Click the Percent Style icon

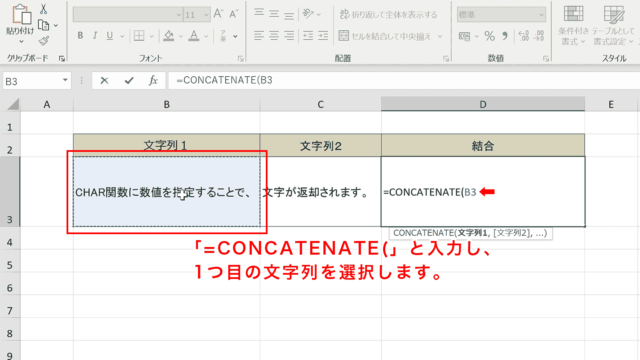489,36
